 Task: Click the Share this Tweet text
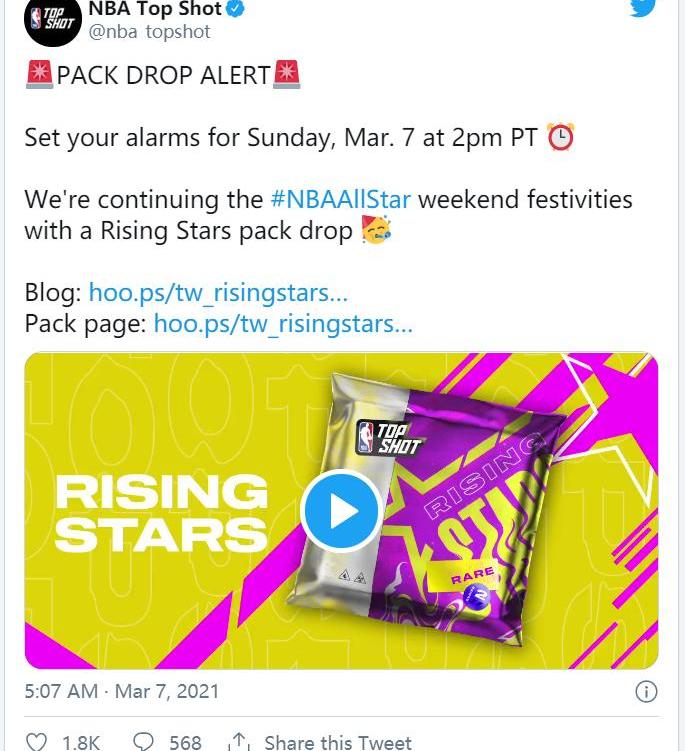[338, 742]
